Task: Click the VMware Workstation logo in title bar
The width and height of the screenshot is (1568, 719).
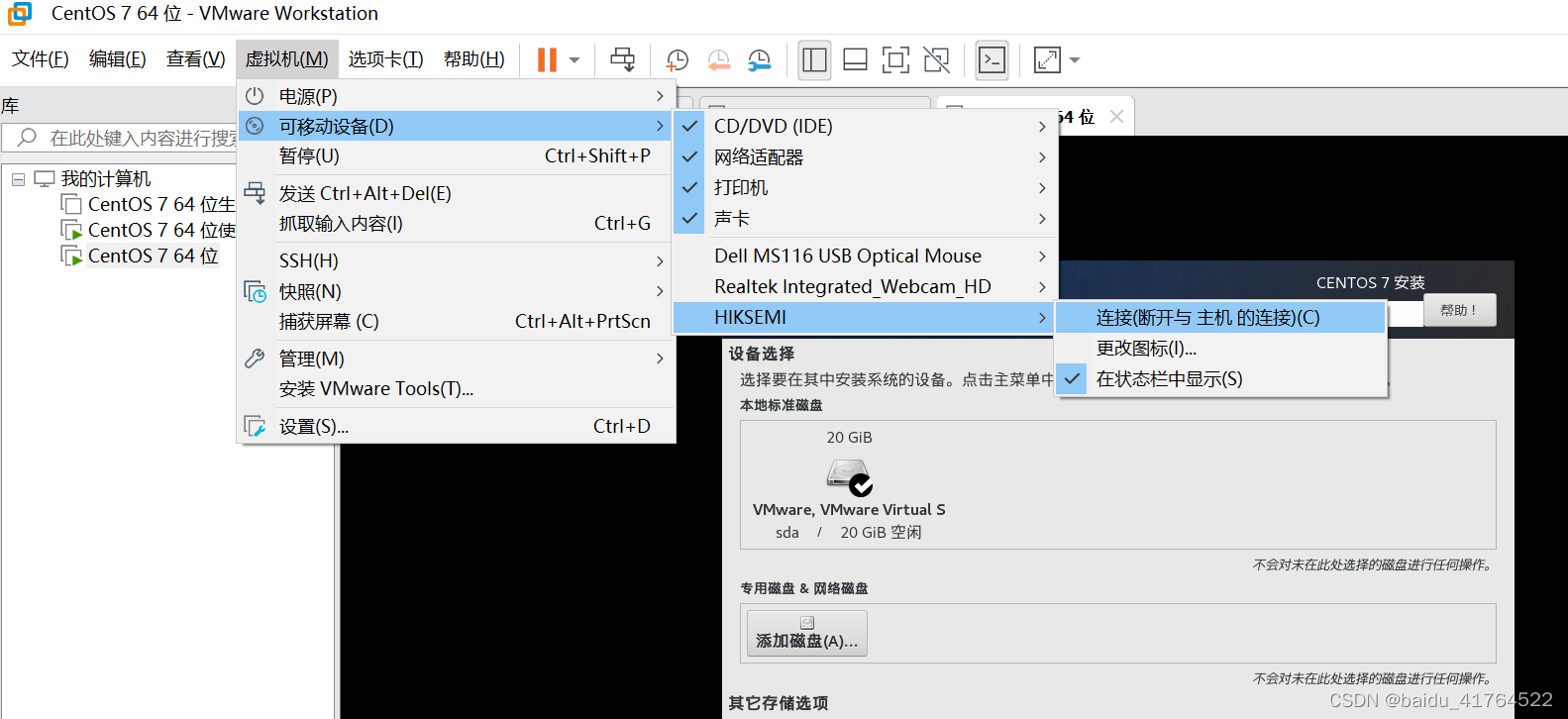Action: tap(20, 14)
